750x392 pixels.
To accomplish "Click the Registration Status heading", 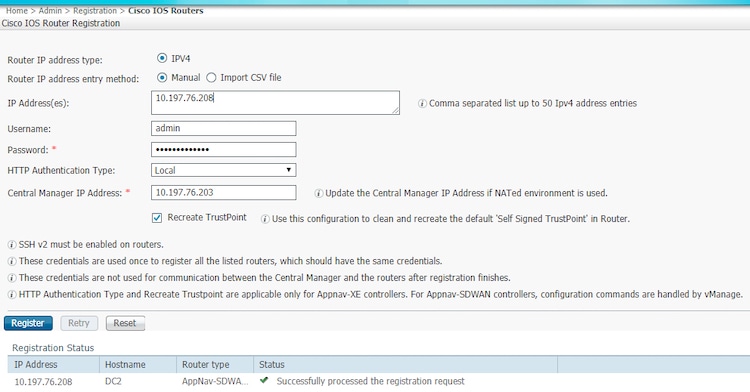I will (53, 348).
